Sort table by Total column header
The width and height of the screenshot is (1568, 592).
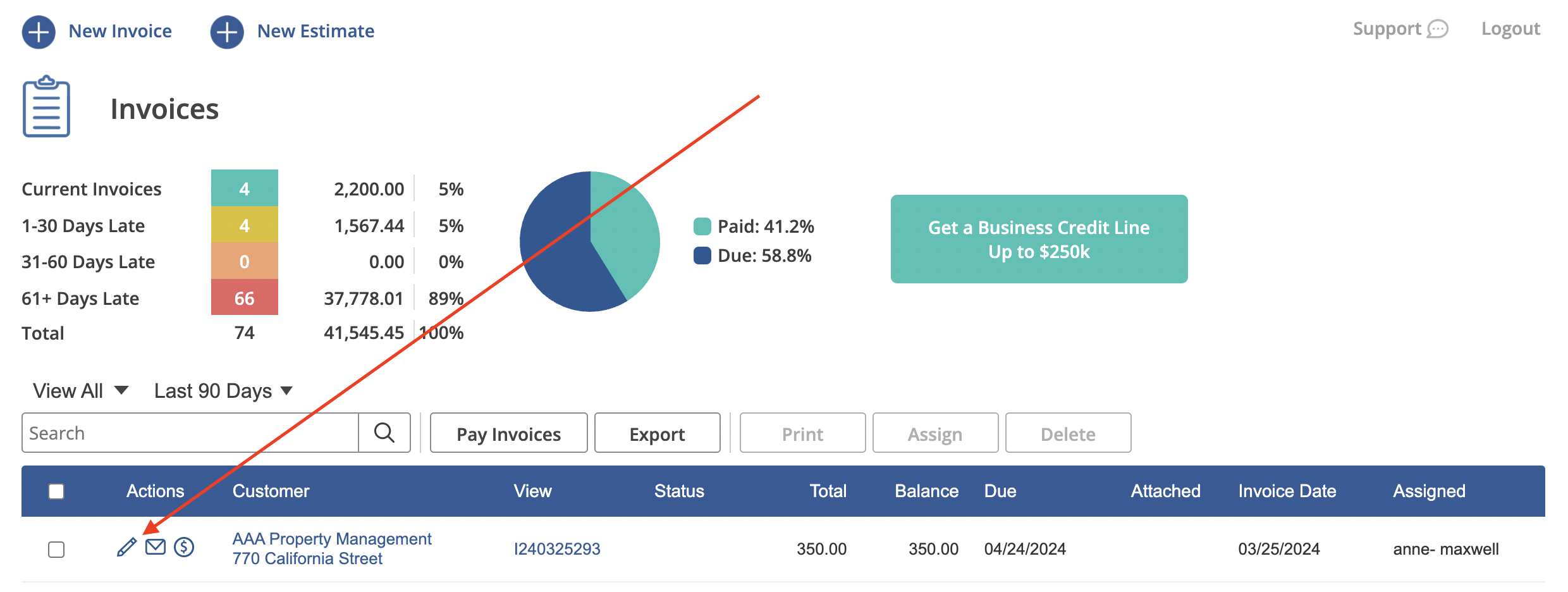(x=828, y=491)
